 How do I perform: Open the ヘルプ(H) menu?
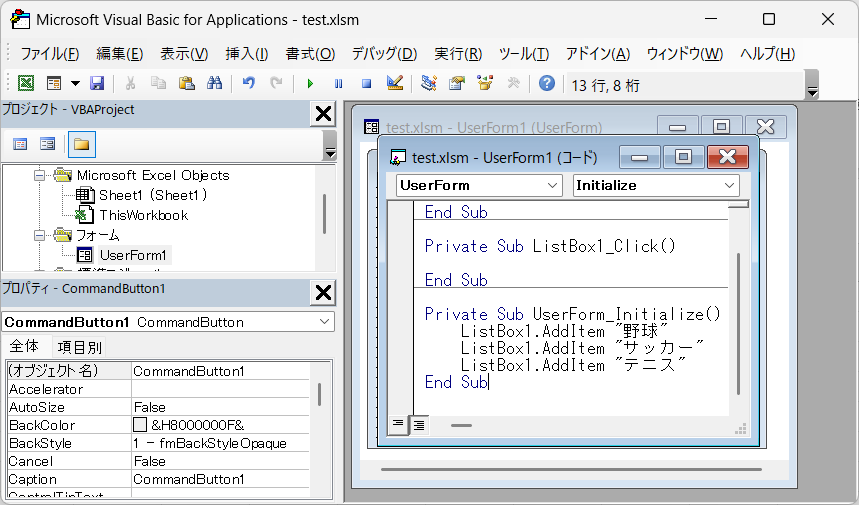768,54
